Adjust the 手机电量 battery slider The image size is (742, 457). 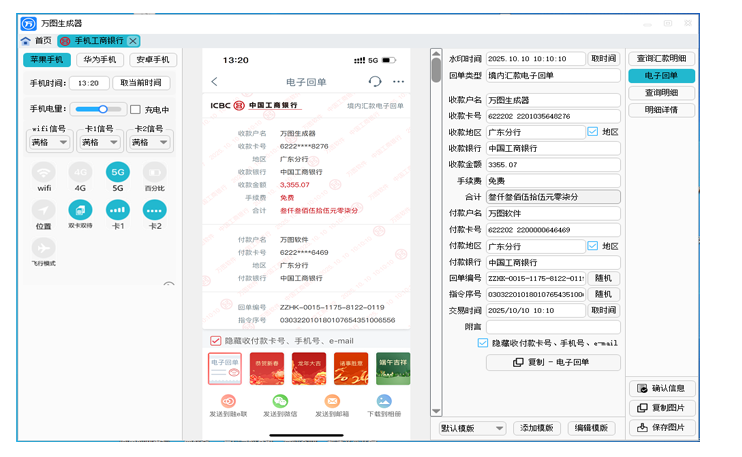point(98,109)
